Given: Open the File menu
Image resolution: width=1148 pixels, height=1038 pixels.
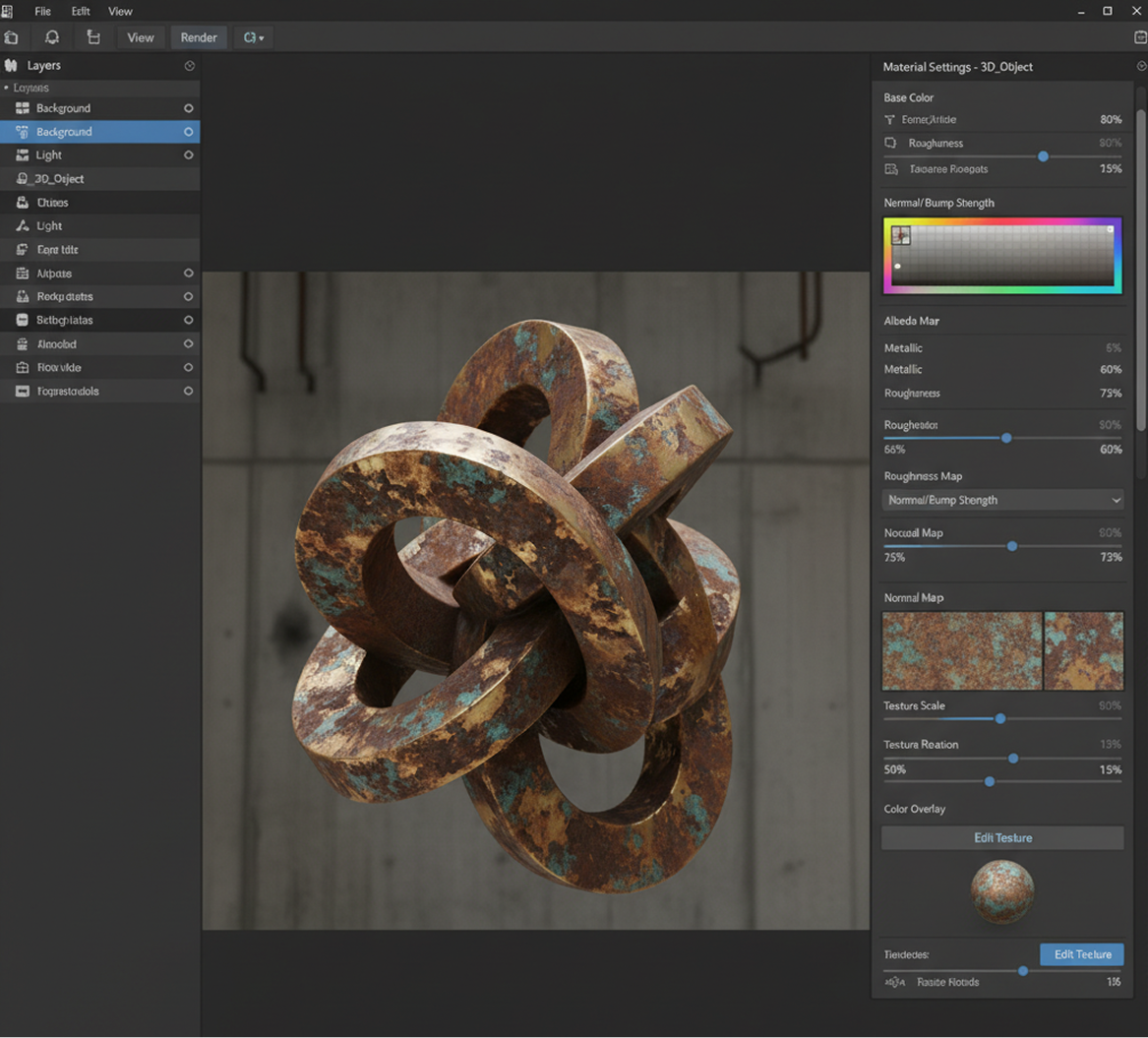Looking at the screenshot, I should (42, 11).
